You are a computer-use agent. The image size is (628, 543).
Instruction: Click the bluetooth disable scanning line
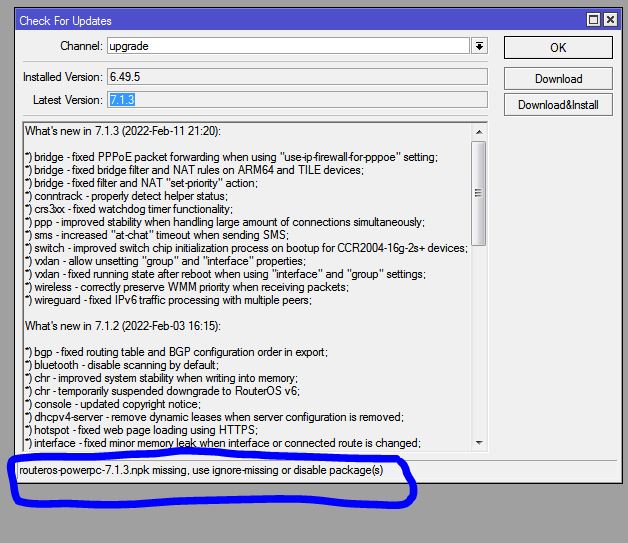(122, 365)
